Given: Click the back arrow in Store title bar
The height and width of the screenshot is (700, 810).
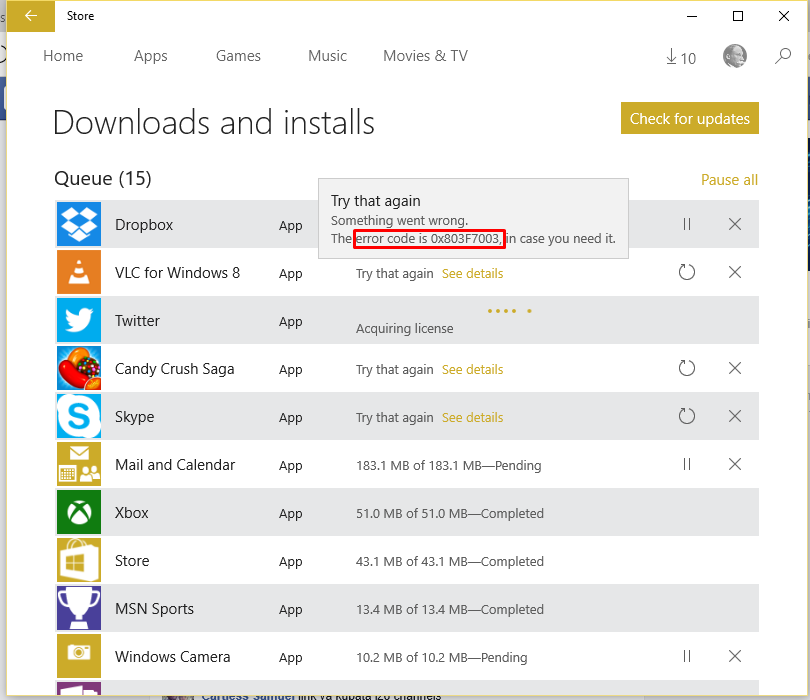Looking at the screenshot, I should 31,16.
